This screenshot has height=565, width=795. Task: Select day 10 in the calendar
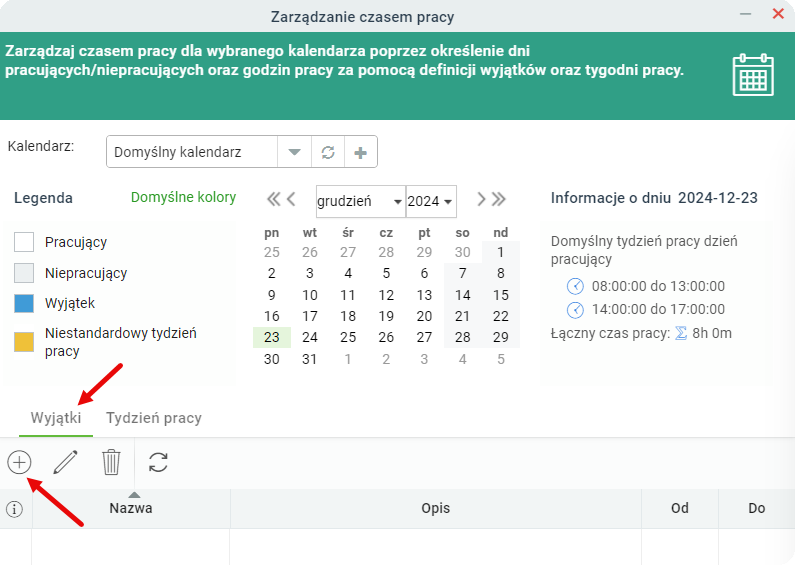pyautogui.click(x=310, y=295)
